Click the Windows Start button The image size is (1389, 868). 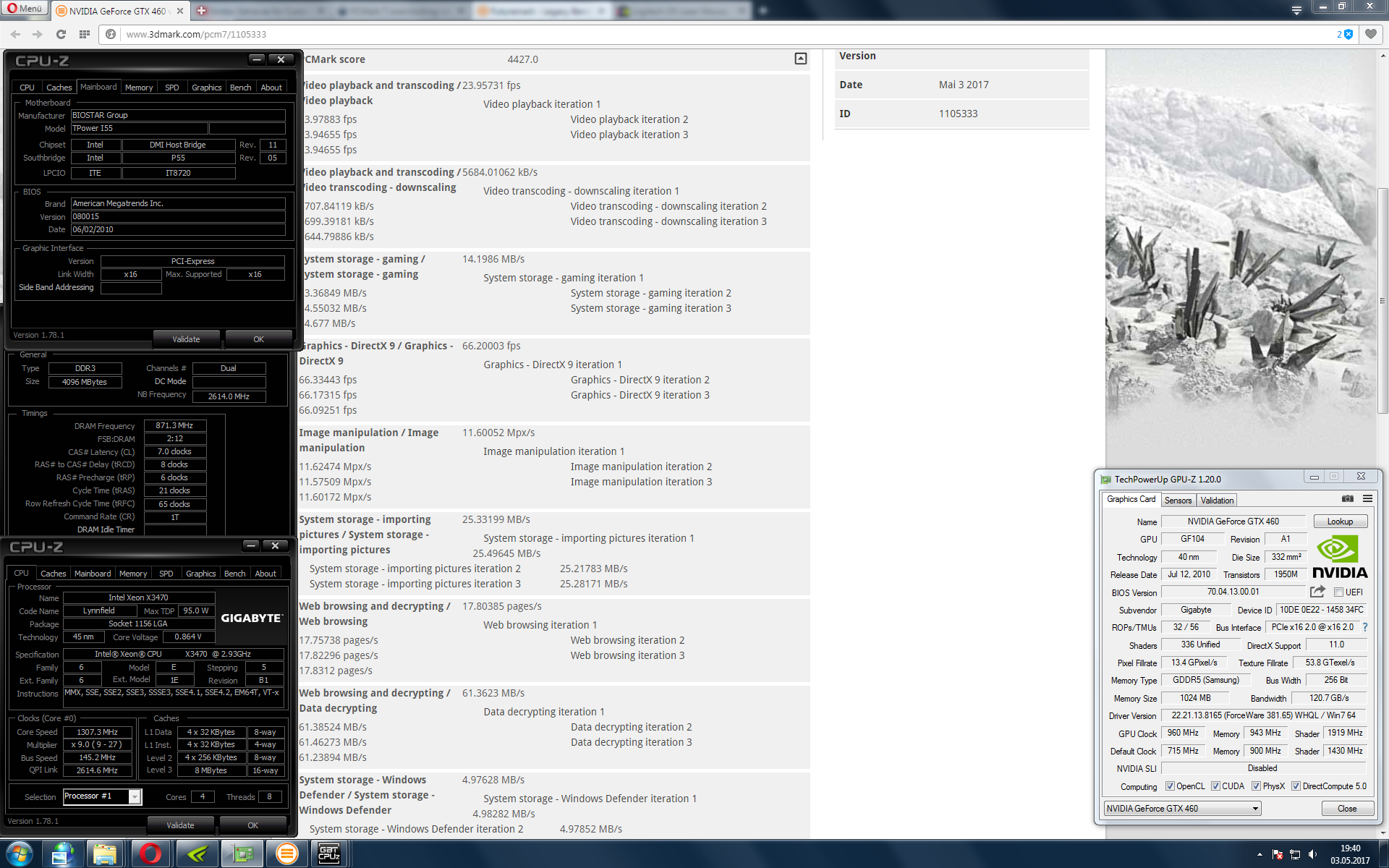pyautogui.click(x=20, y=854)
